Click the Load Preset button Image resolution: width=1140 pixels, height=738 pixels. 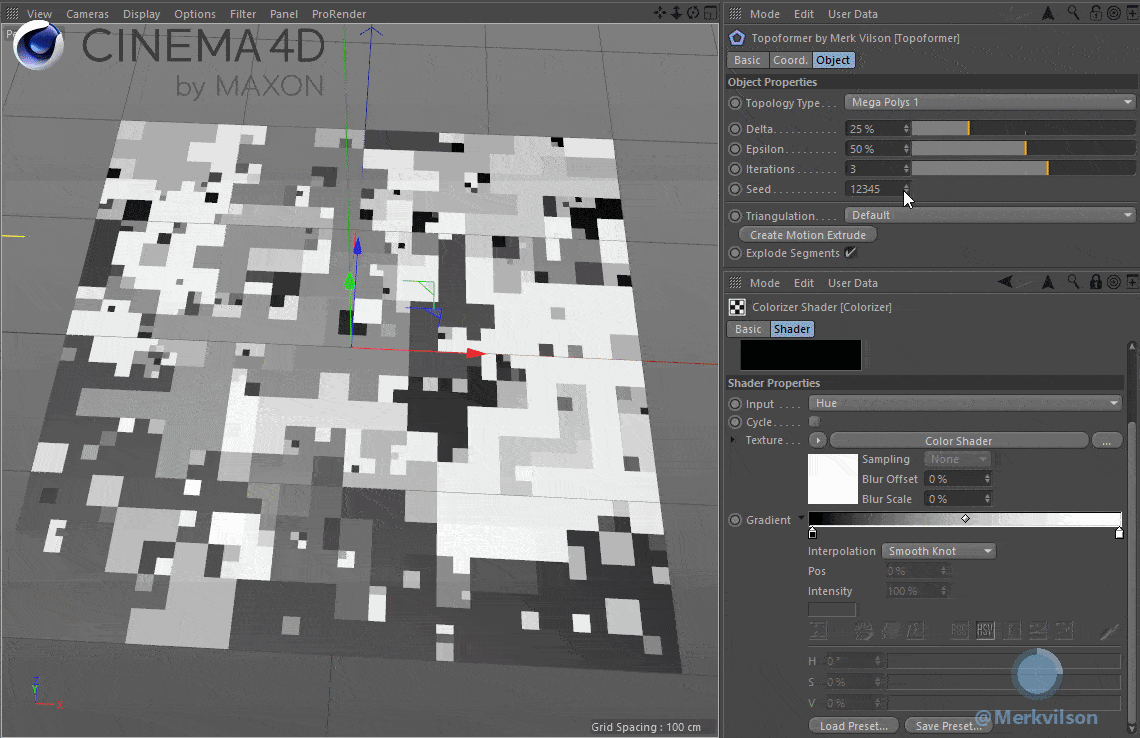852,726
